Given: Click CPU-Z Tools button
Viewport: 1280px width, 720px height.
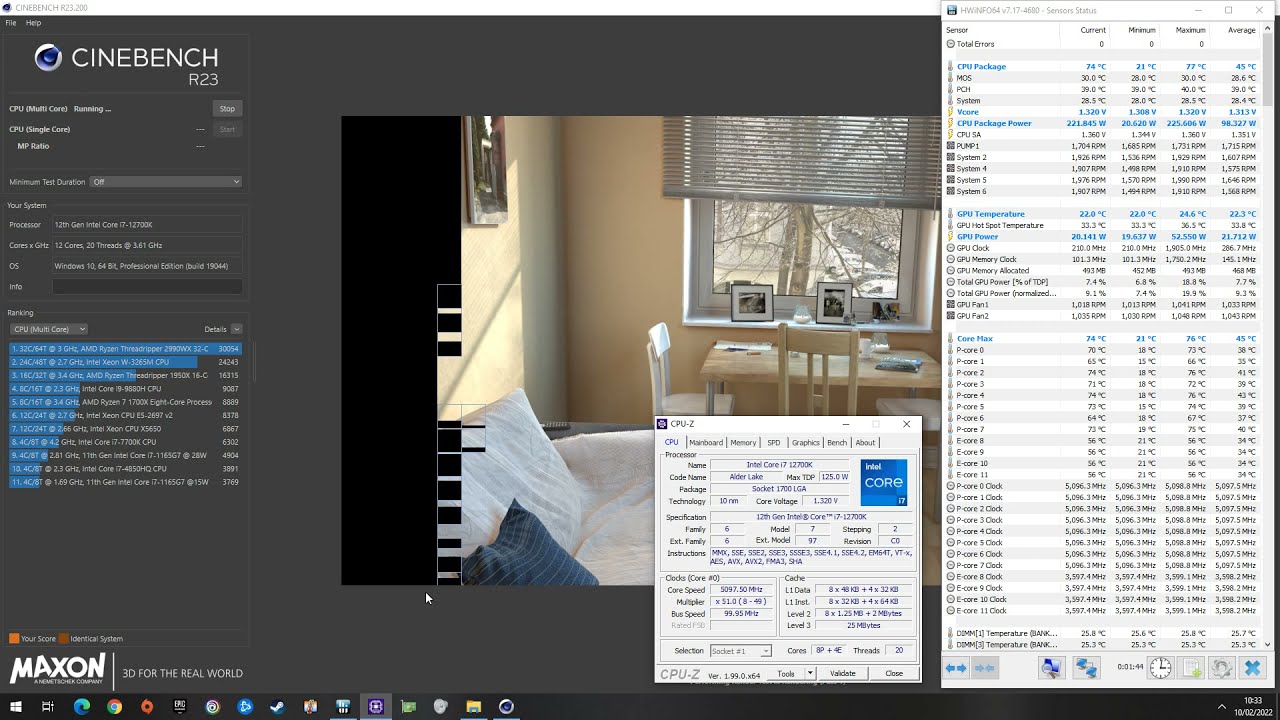Looking at the screenshot, I should (786, 673).
